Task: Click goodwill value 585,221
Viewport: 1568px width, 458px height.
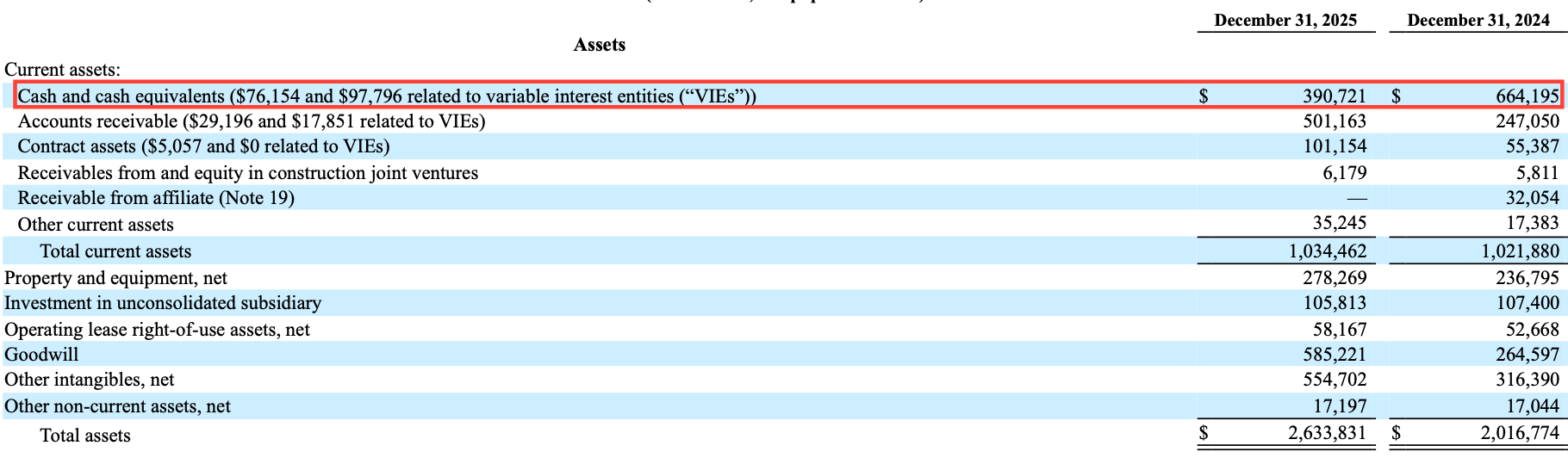Action: 1335,355
